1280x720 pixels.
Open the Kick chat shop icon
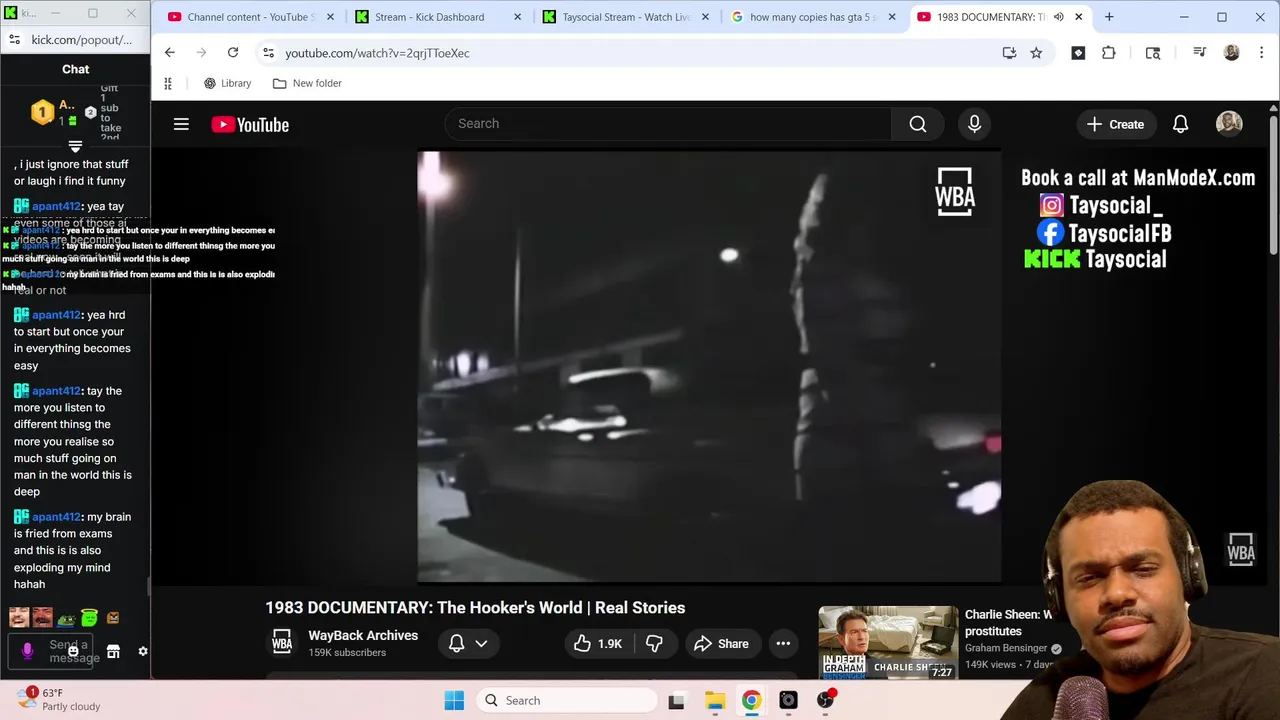pyautogui.click(x=113, y=651)
